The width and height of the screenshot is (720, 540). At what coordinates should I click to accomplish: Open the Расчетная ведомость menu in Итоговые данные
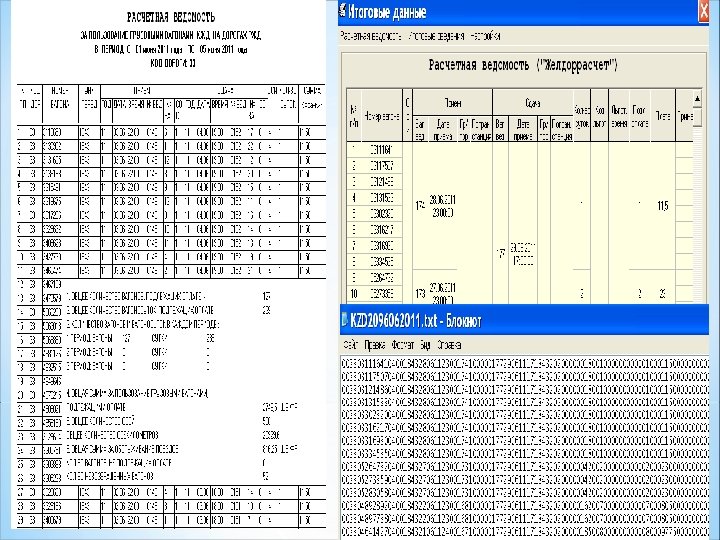pos(371,36)
